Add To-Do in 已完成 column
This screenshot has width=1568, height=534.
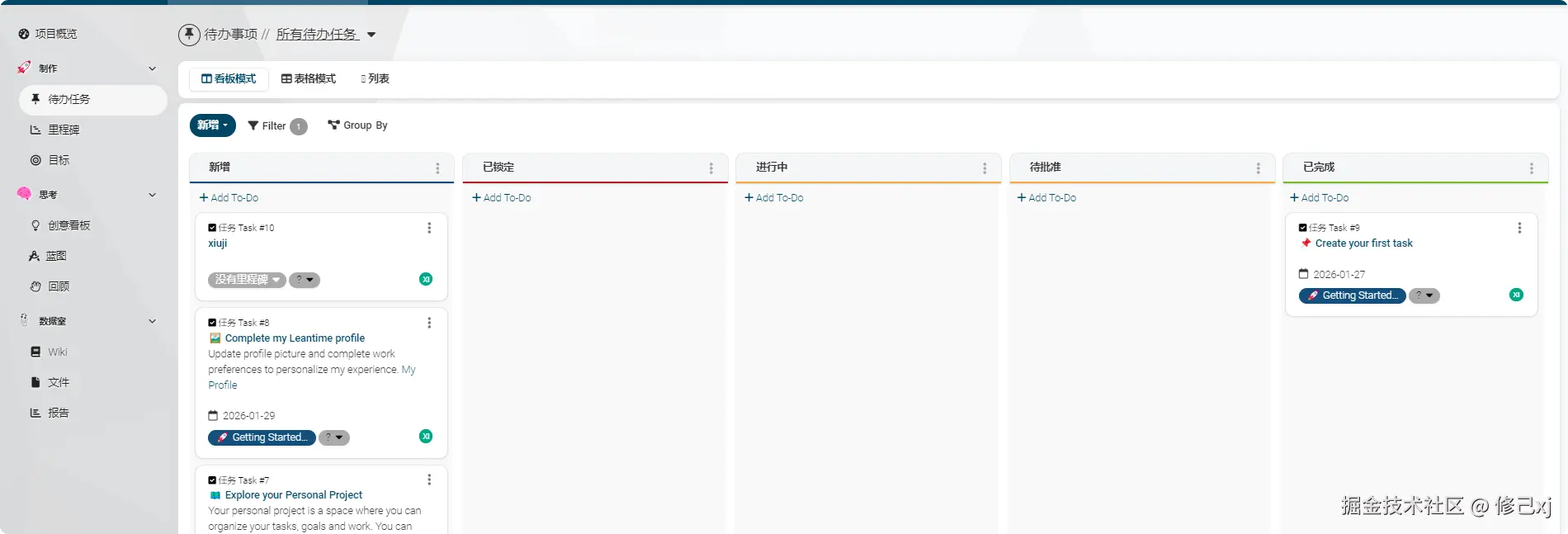point(1319,198)
